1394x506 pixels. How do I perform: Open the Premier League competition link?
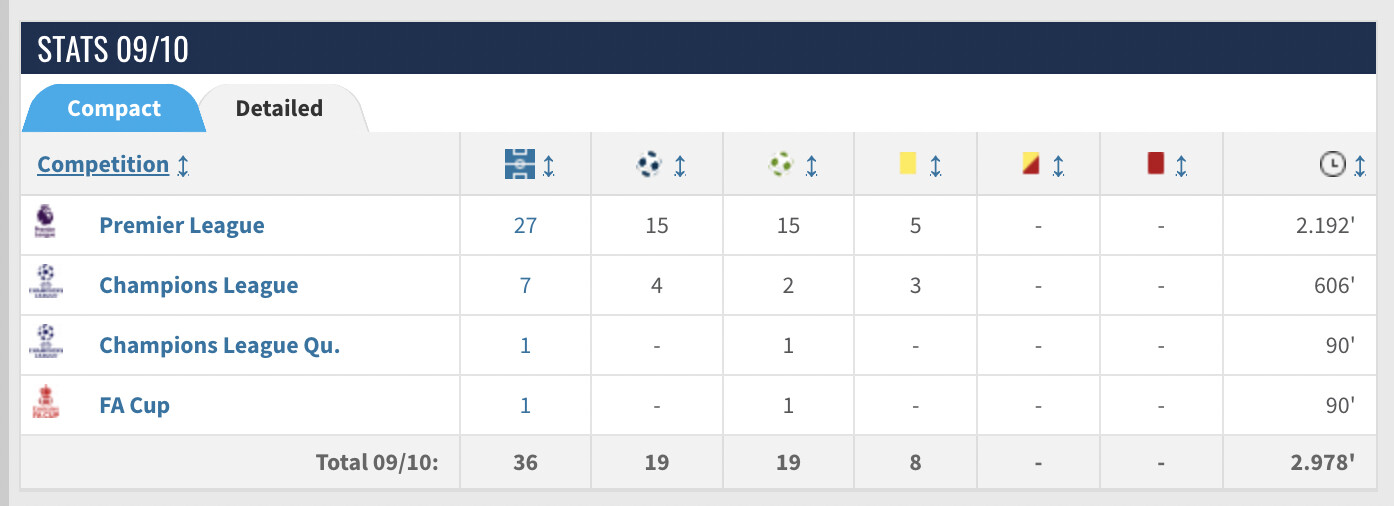point(182,225)
